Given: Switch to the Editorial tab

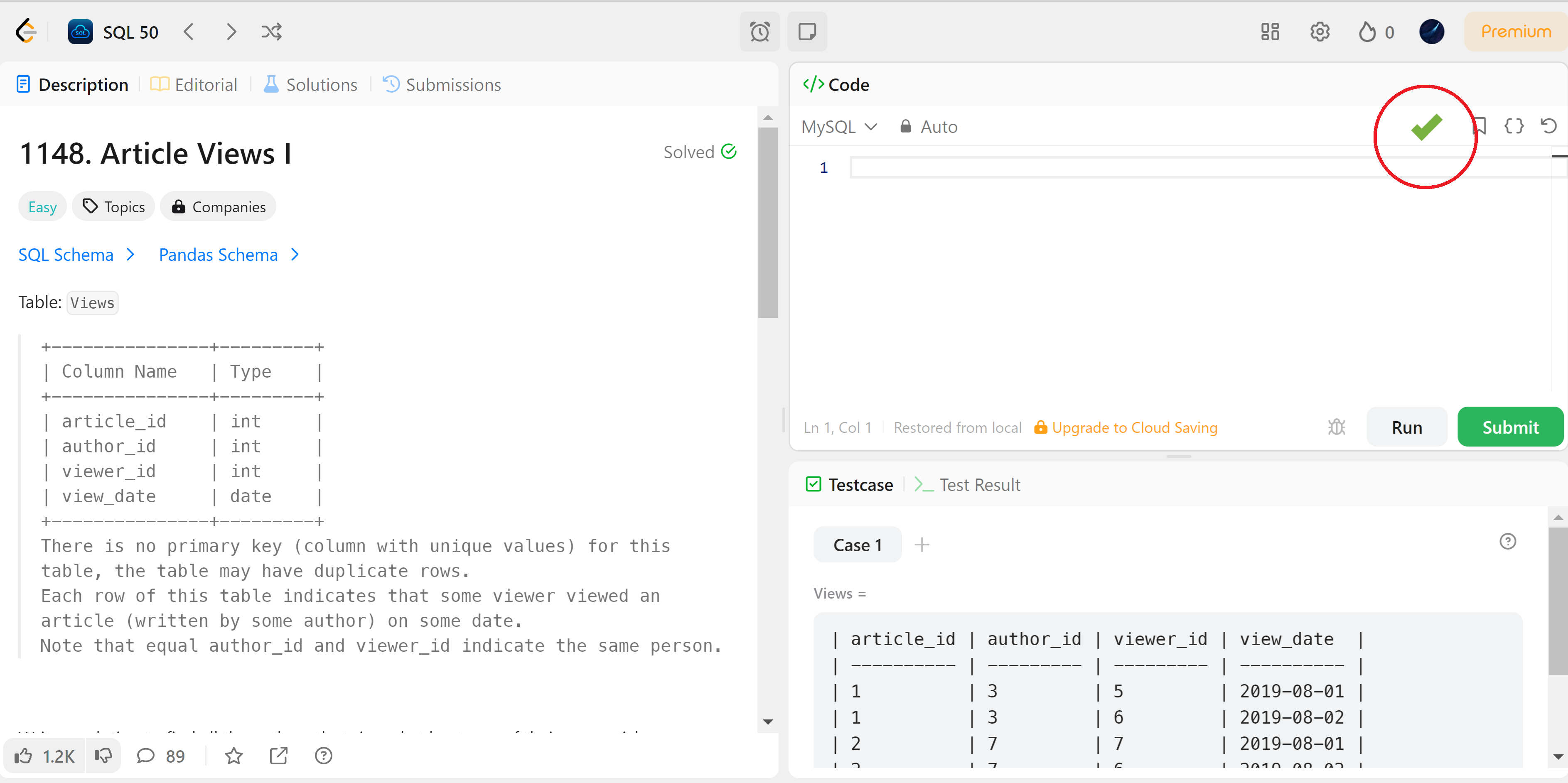Looking at the screenshot, I should (x=194, y=85).
